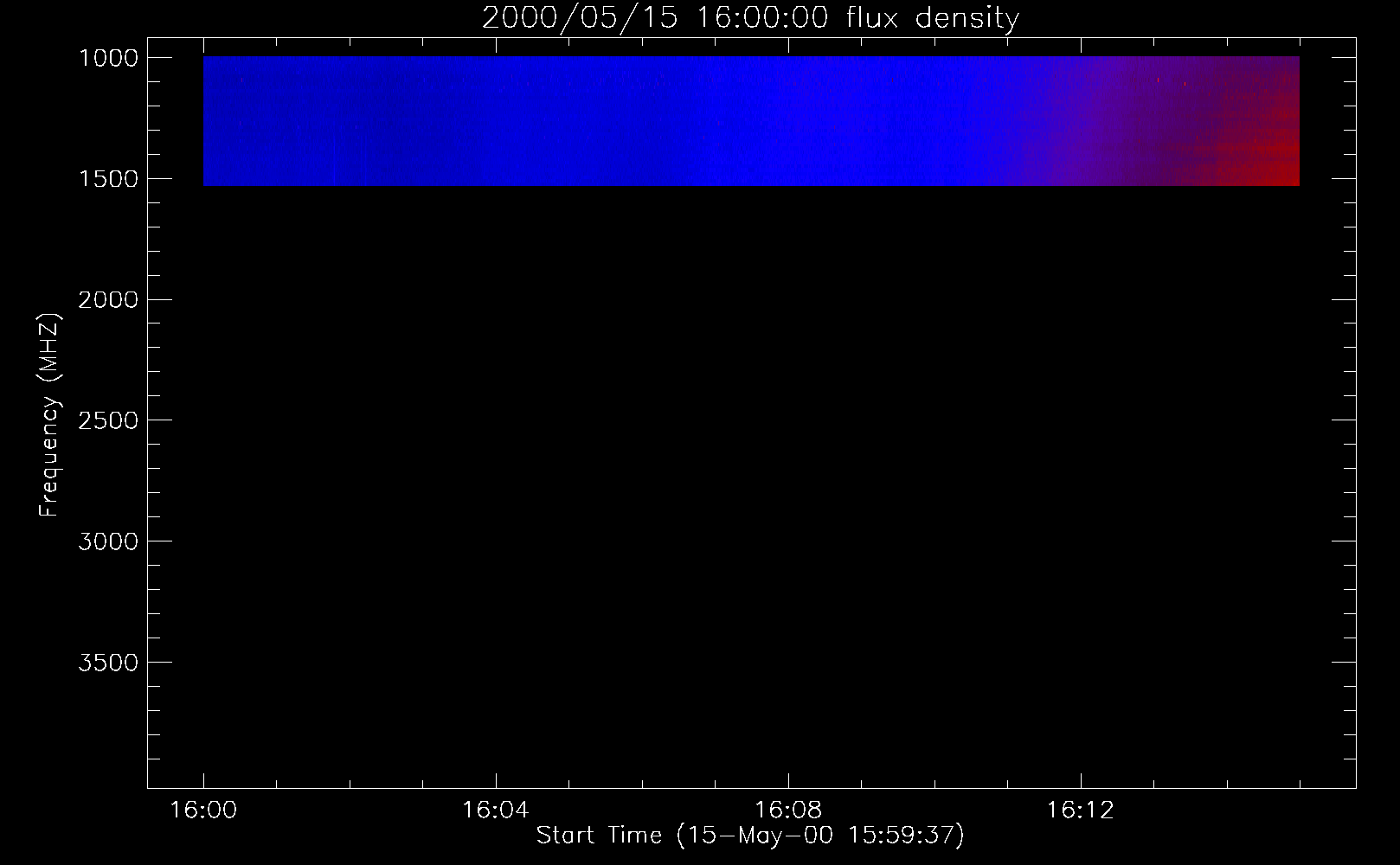Select the 'Frequency (MHZ)' y-axis label
The height and width of the screenshot is (865, 1400).
[x=49, y=415]
